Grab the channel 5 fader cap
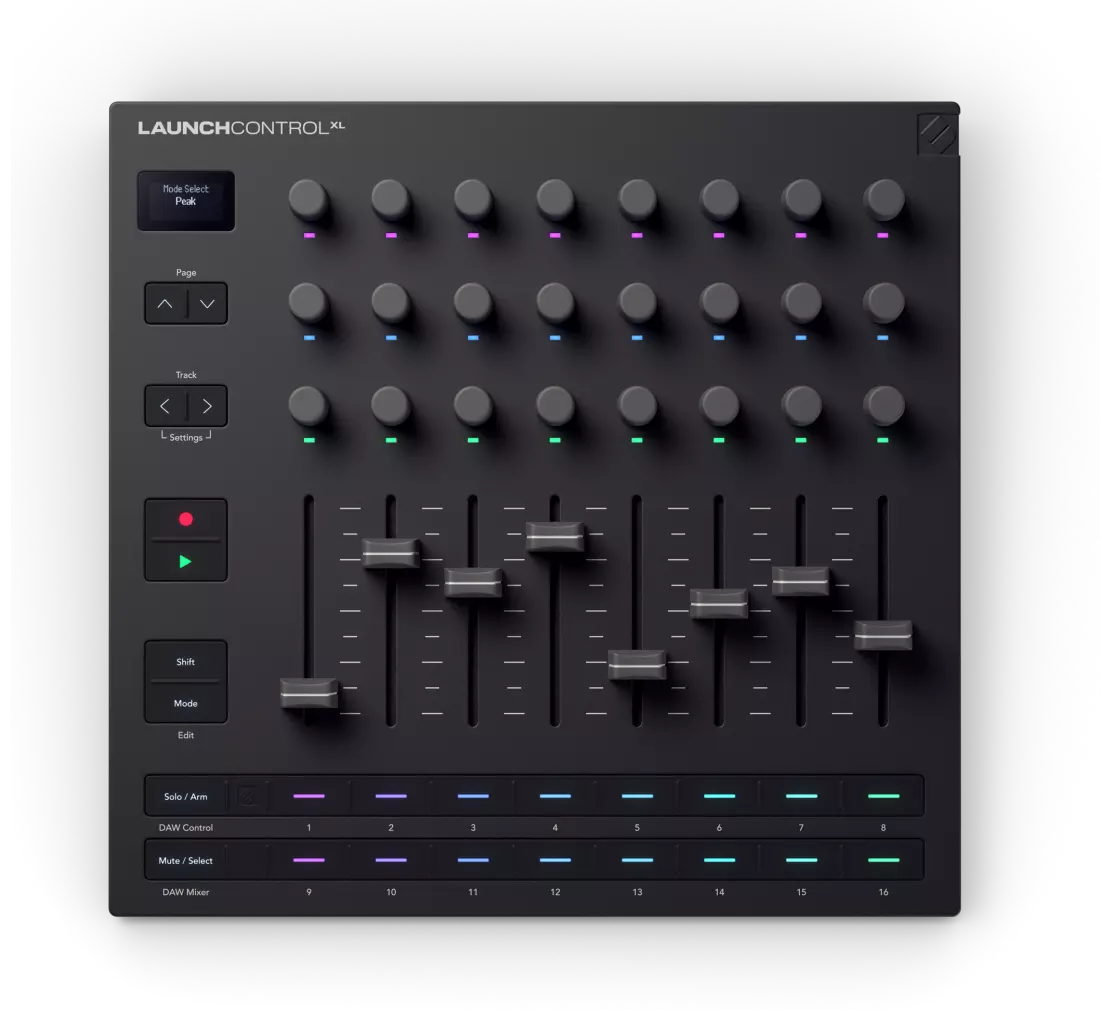Screen dimensions: 1100x1024 637,665
